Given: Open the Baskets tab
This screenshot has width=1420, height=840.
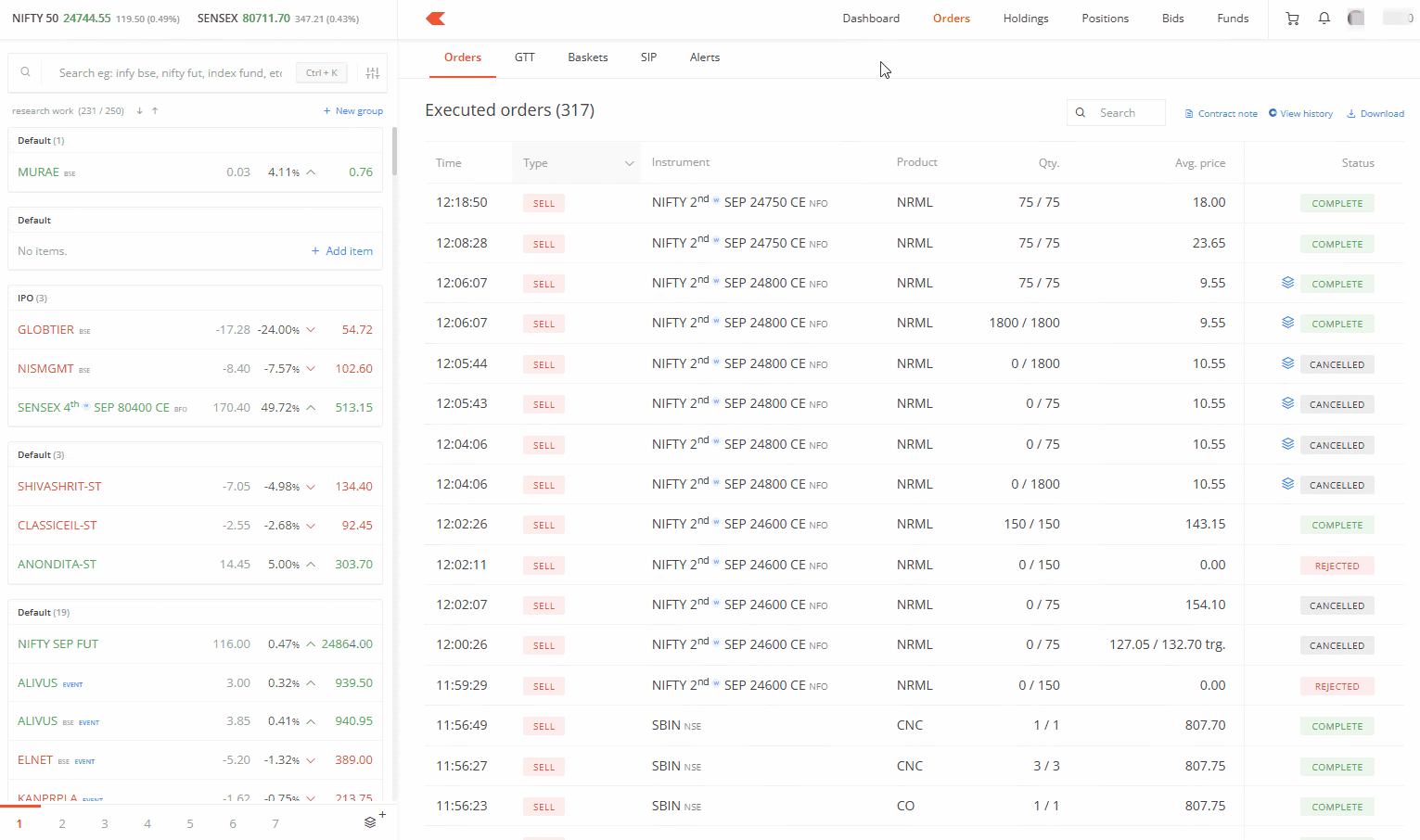Looking at the screenshot, I should coord(588,57).
